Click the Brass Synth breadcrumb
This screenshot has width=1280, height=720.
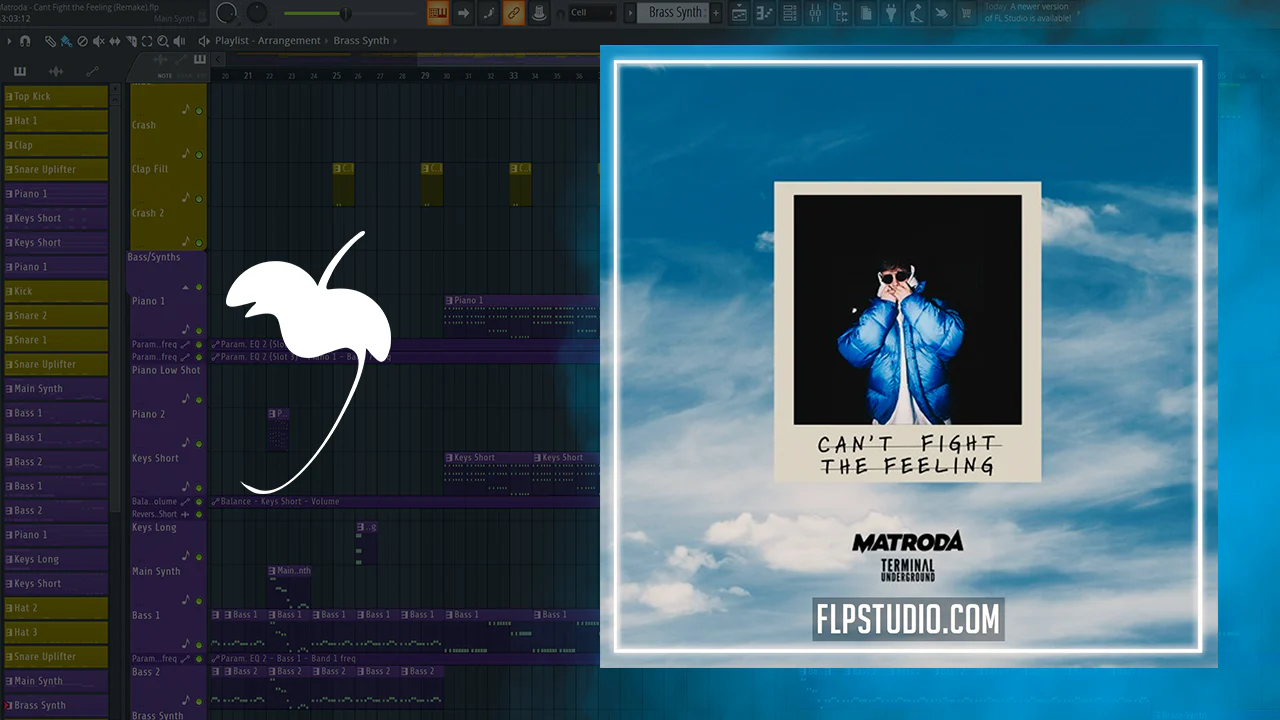click(361, 41)
